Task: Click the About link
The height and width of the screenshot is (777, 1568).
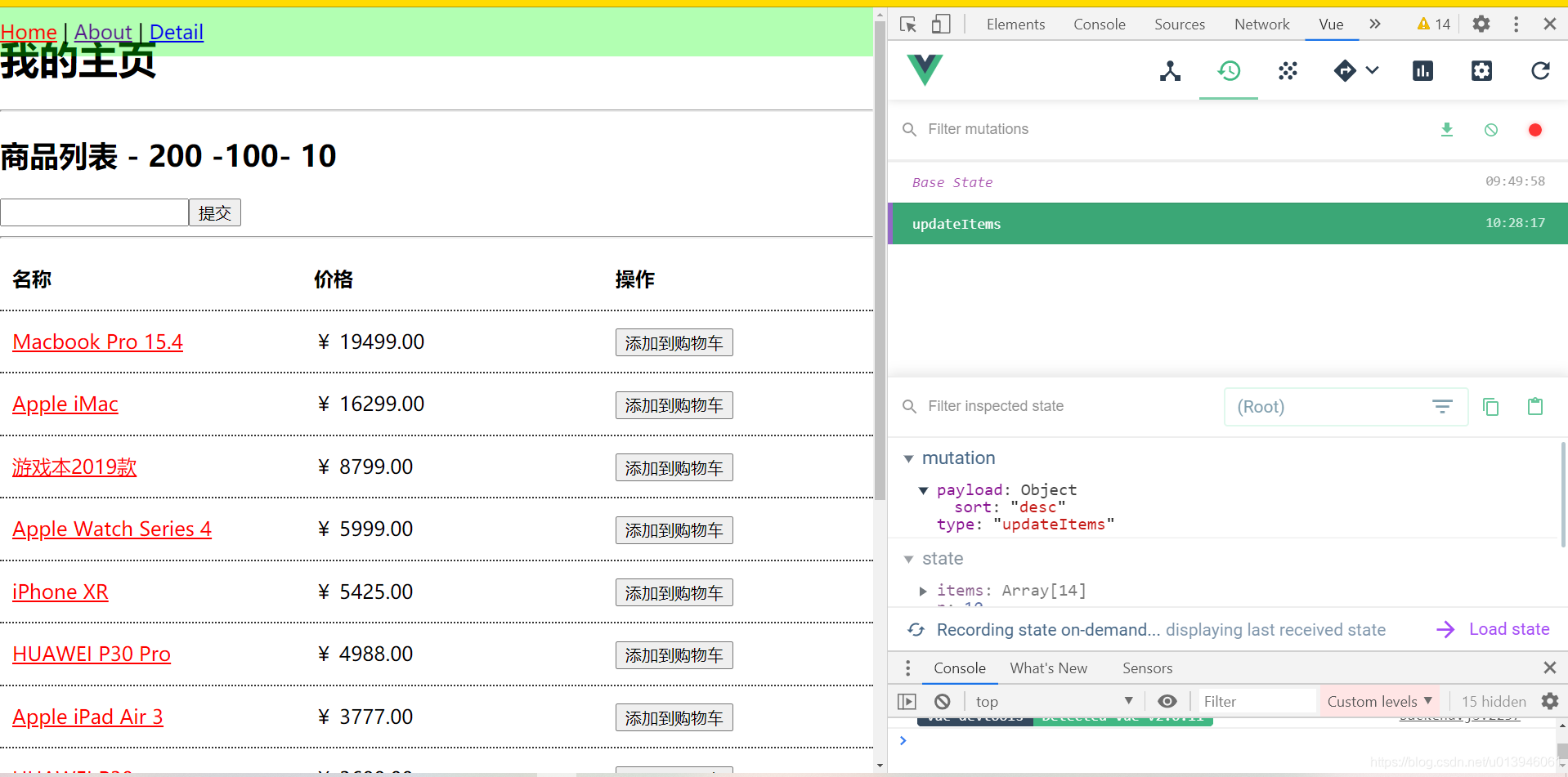Action: 103,32
